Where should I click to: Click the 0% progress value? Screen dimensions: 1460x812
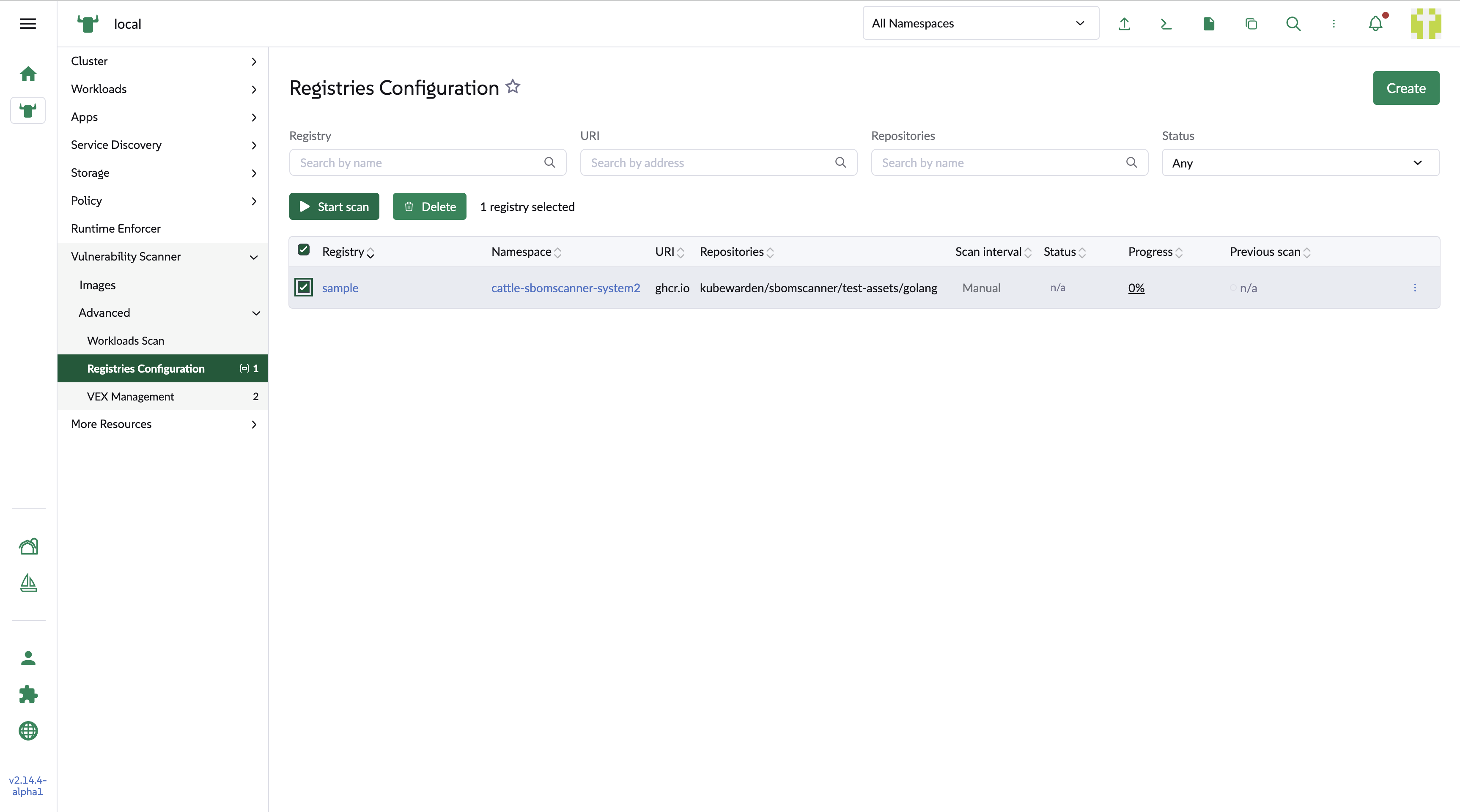pos(1136,288)
